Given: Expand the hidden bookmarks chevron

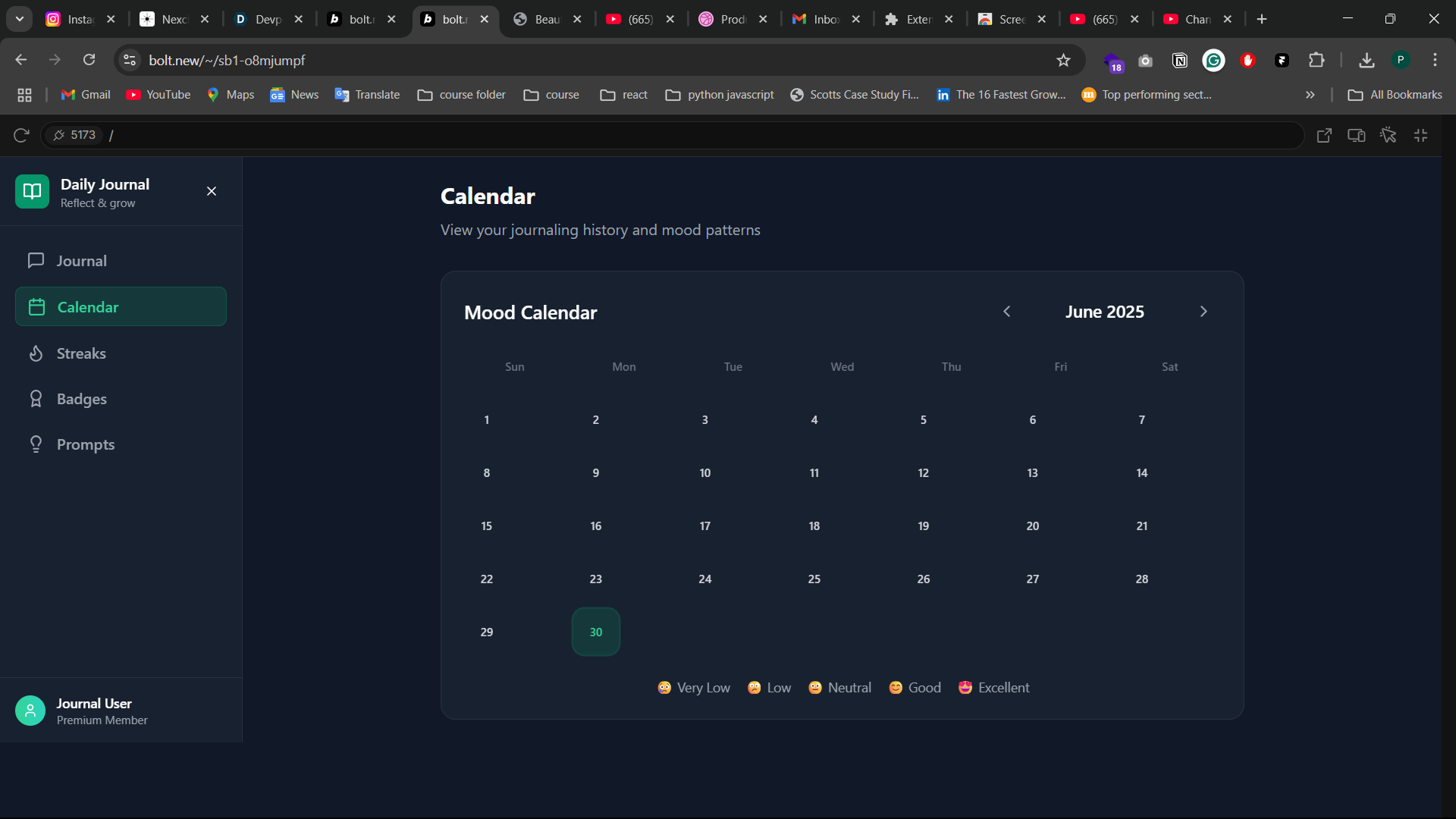Looking at the screenshot, I should click(x=1310, y=95).
